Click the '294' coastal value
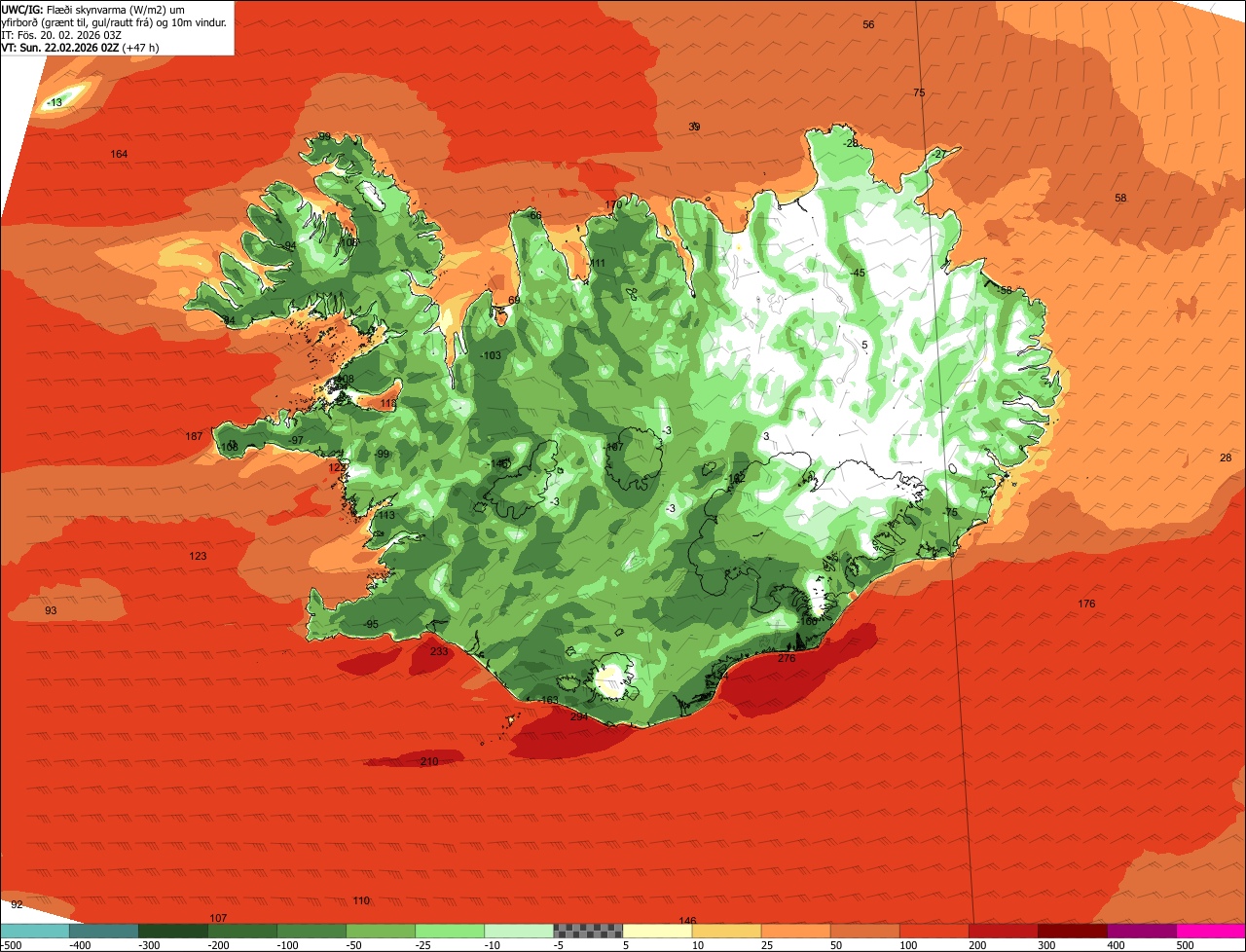This screenshot has width=1246, height=952. pos(578,716)
